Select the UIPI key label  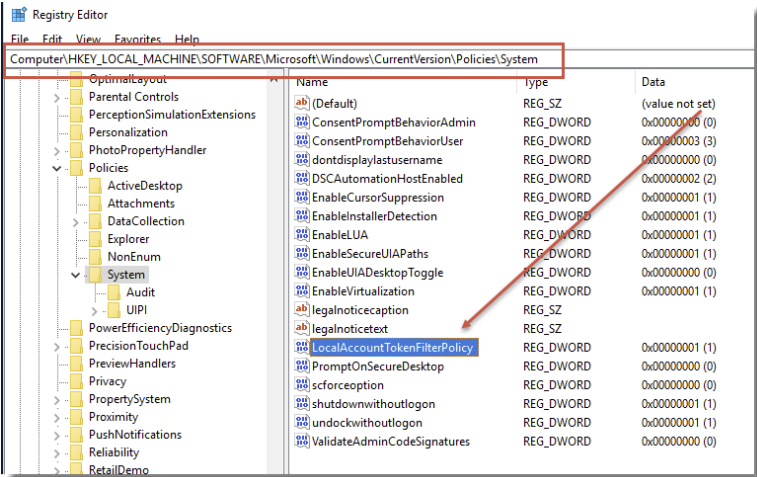point(136,310)
